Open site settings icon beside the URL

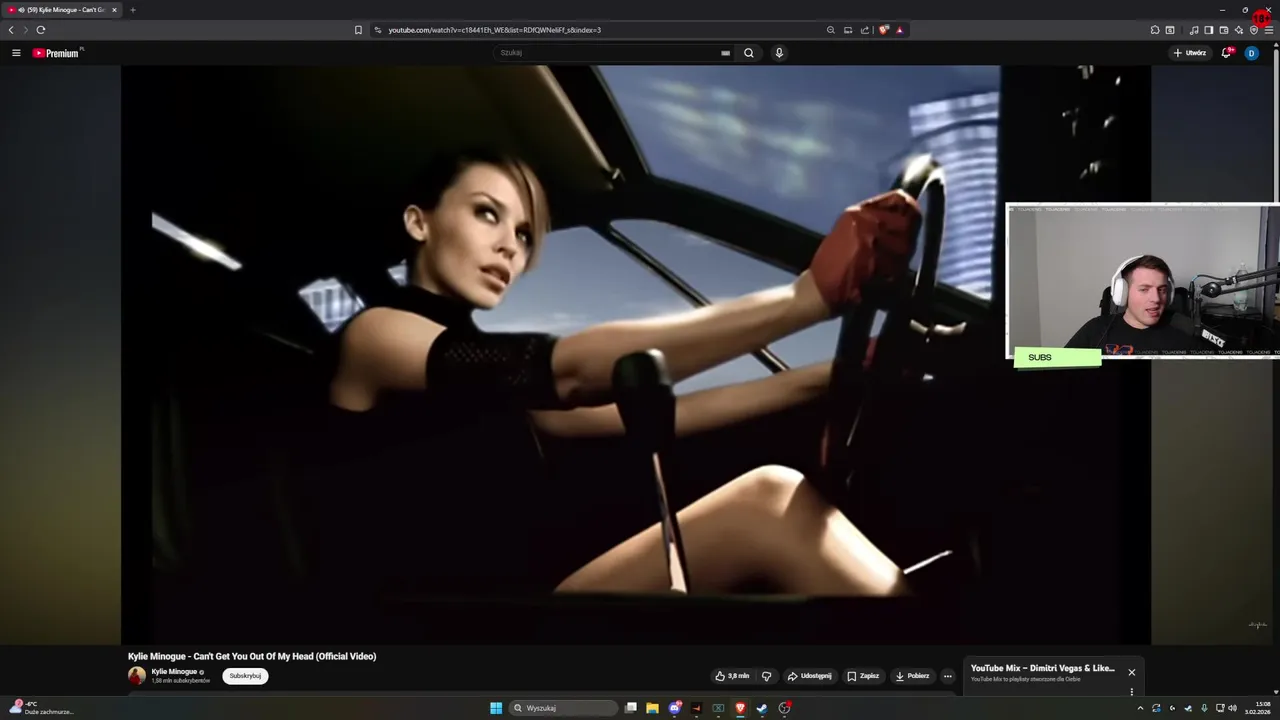[378, 30]
